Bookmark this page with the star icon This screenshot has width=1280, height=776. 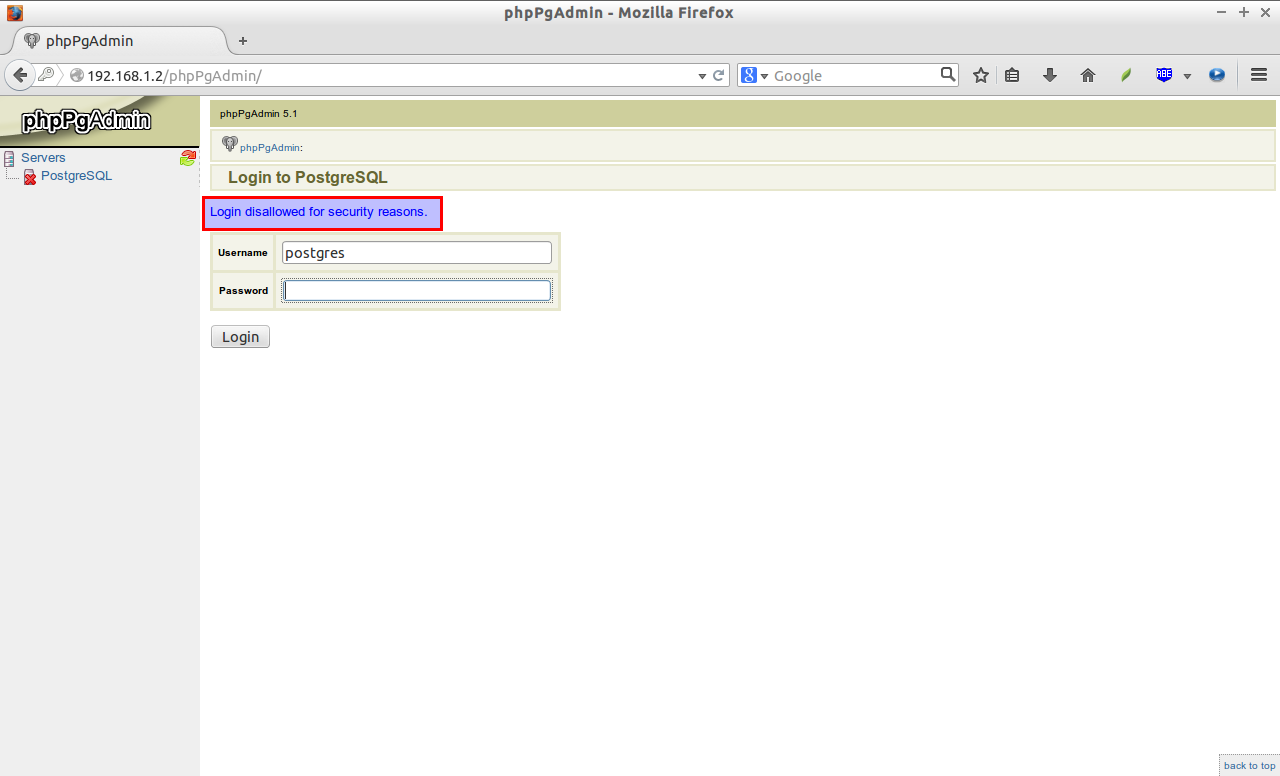click(x=981, y=75)
